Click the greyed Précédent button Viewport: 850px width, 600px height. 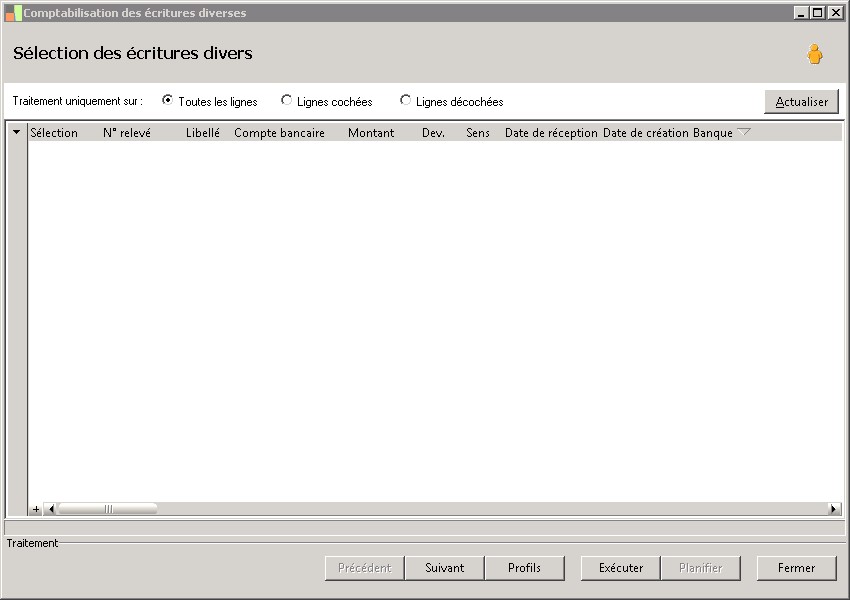coord(365,568)
